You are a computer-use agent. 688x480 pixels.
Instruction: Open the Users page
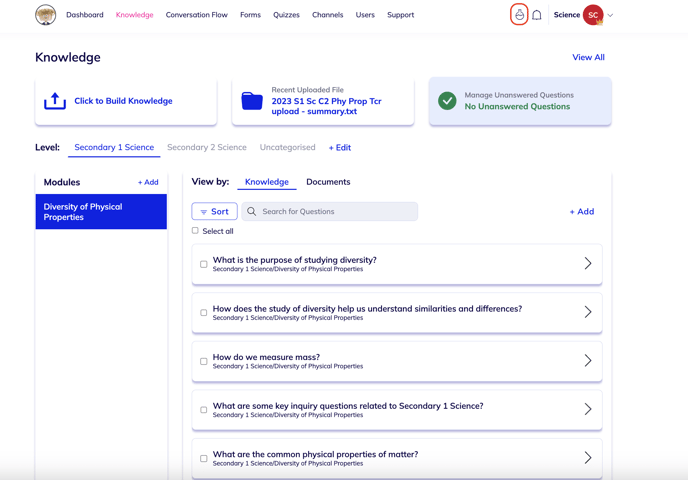tap(365, 15)
